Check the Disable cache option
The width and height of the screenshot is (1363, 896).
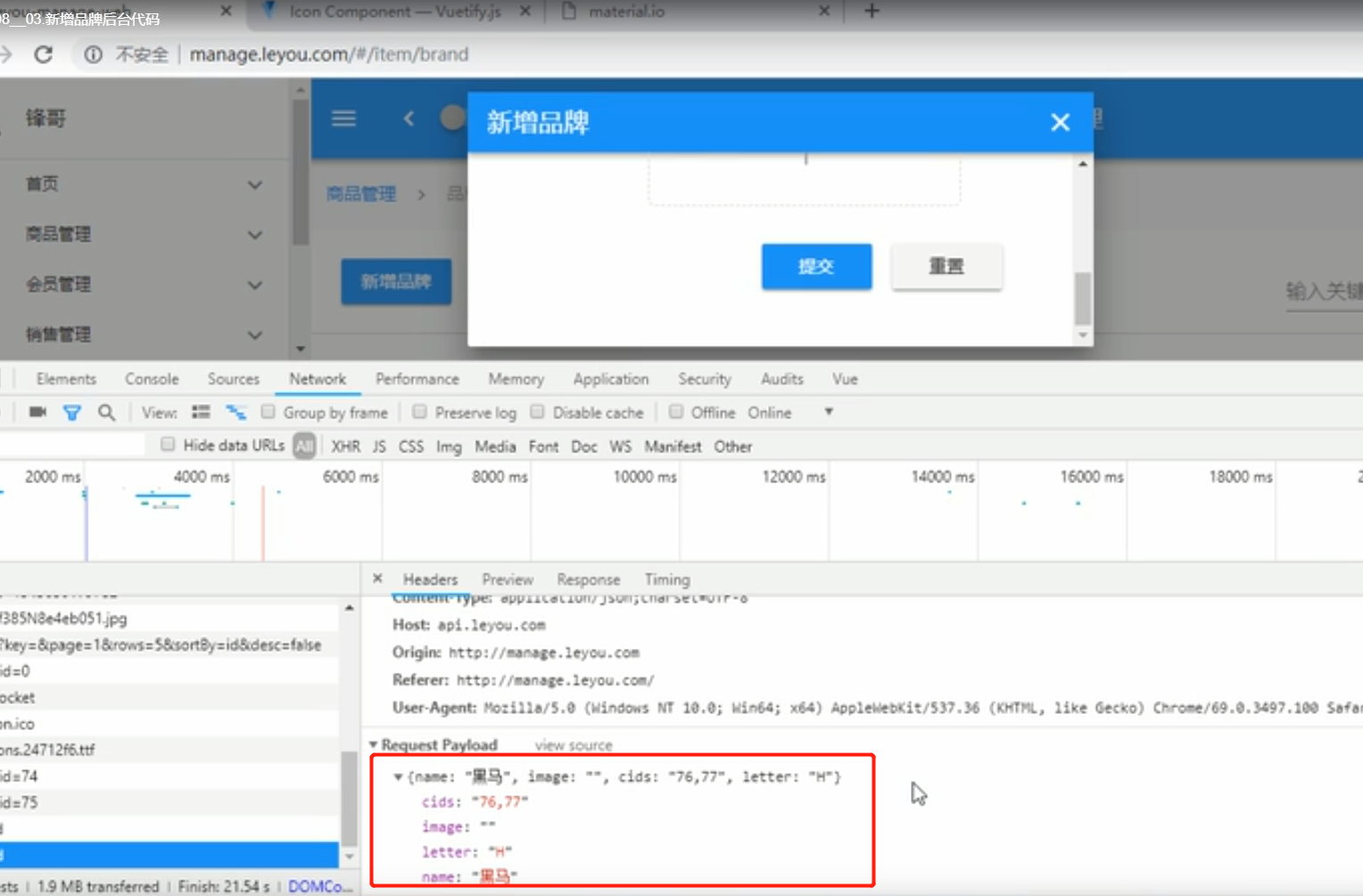537,412
